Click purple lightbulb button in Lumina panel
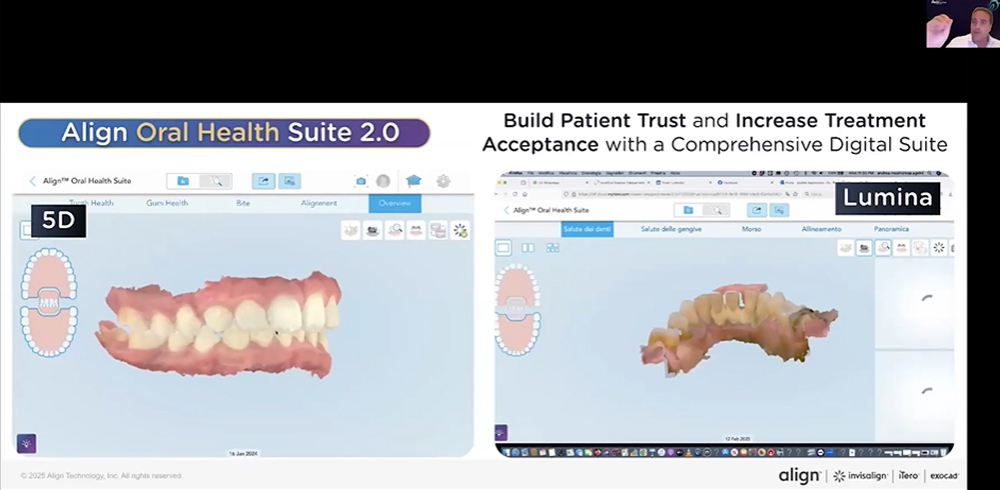 (501, 433)
